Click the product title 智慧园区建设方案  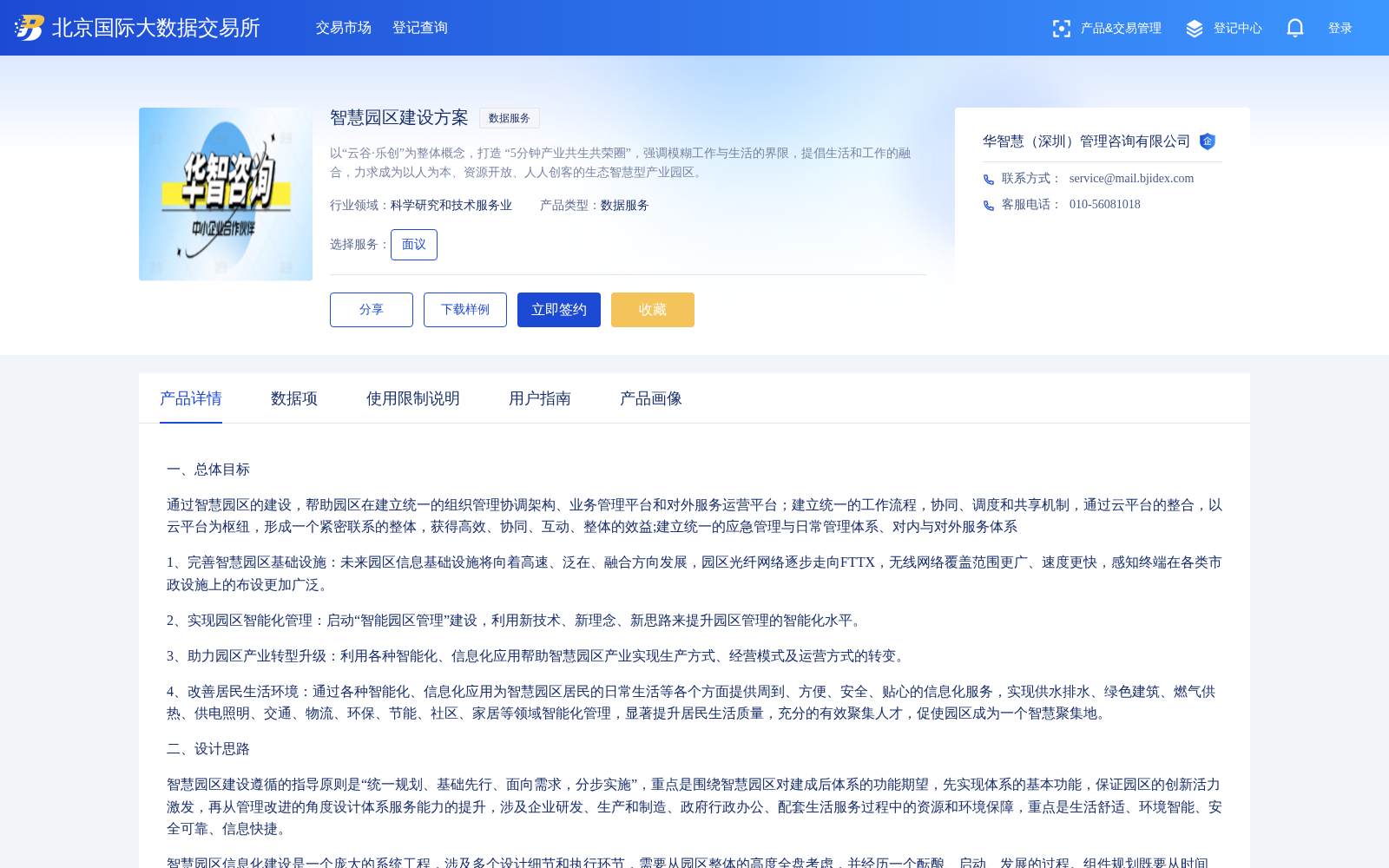[399, 118]
